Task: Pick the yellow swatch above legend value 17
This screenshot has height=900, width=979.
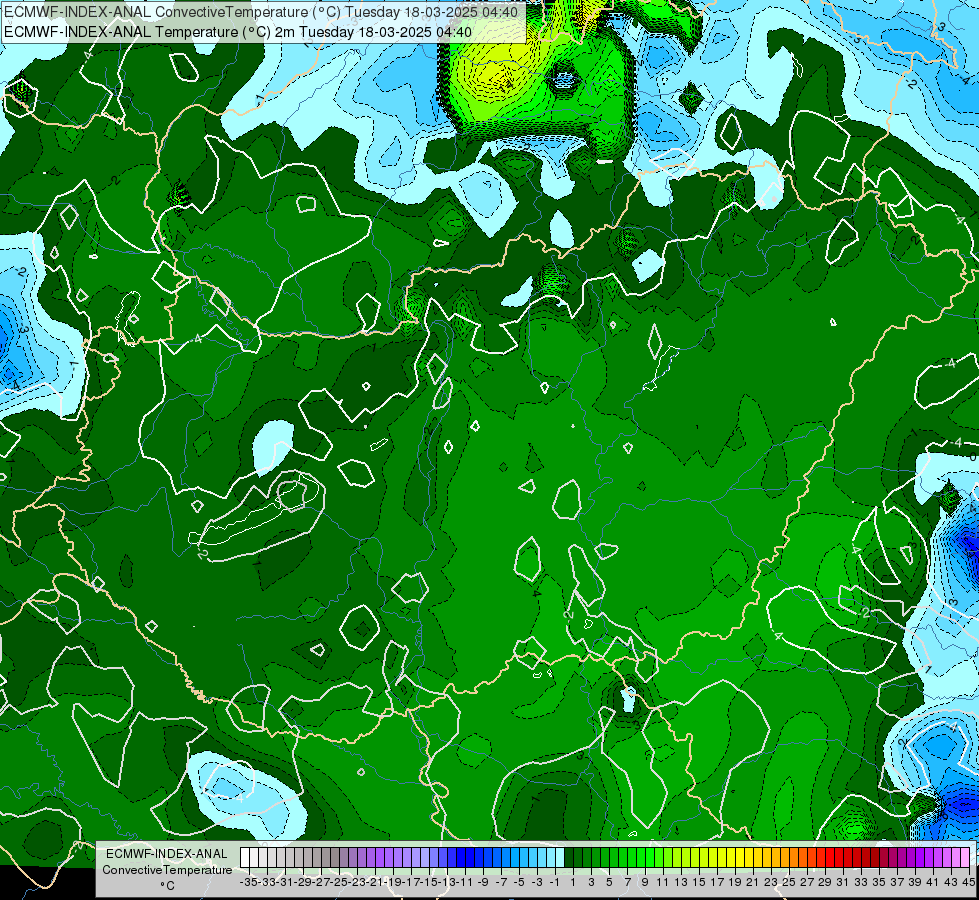Action: tap(713, 858)
